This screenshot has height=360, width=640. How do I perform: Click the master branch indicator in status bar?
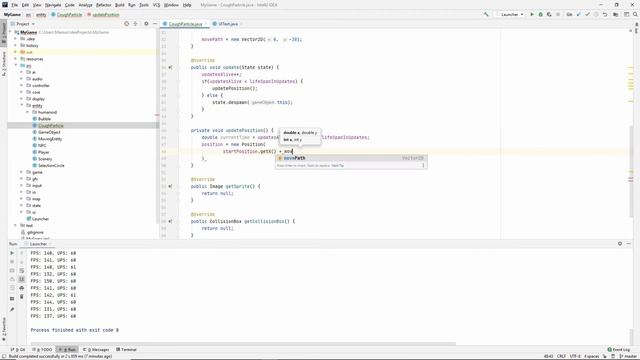(628, 356)
